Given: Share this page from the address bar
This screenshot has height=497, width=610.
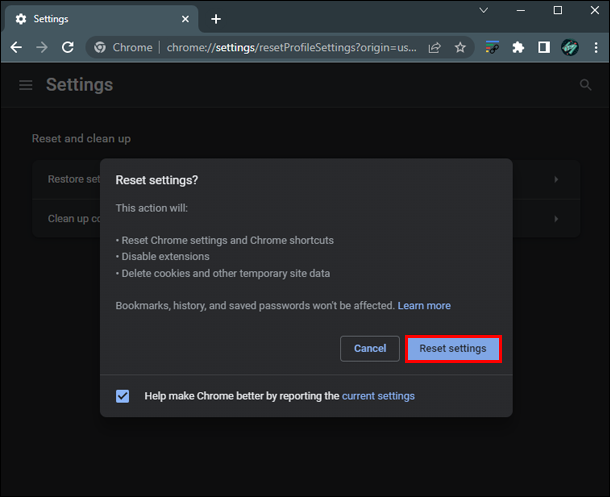Looking at the screenshot, I should click(435, 47).
